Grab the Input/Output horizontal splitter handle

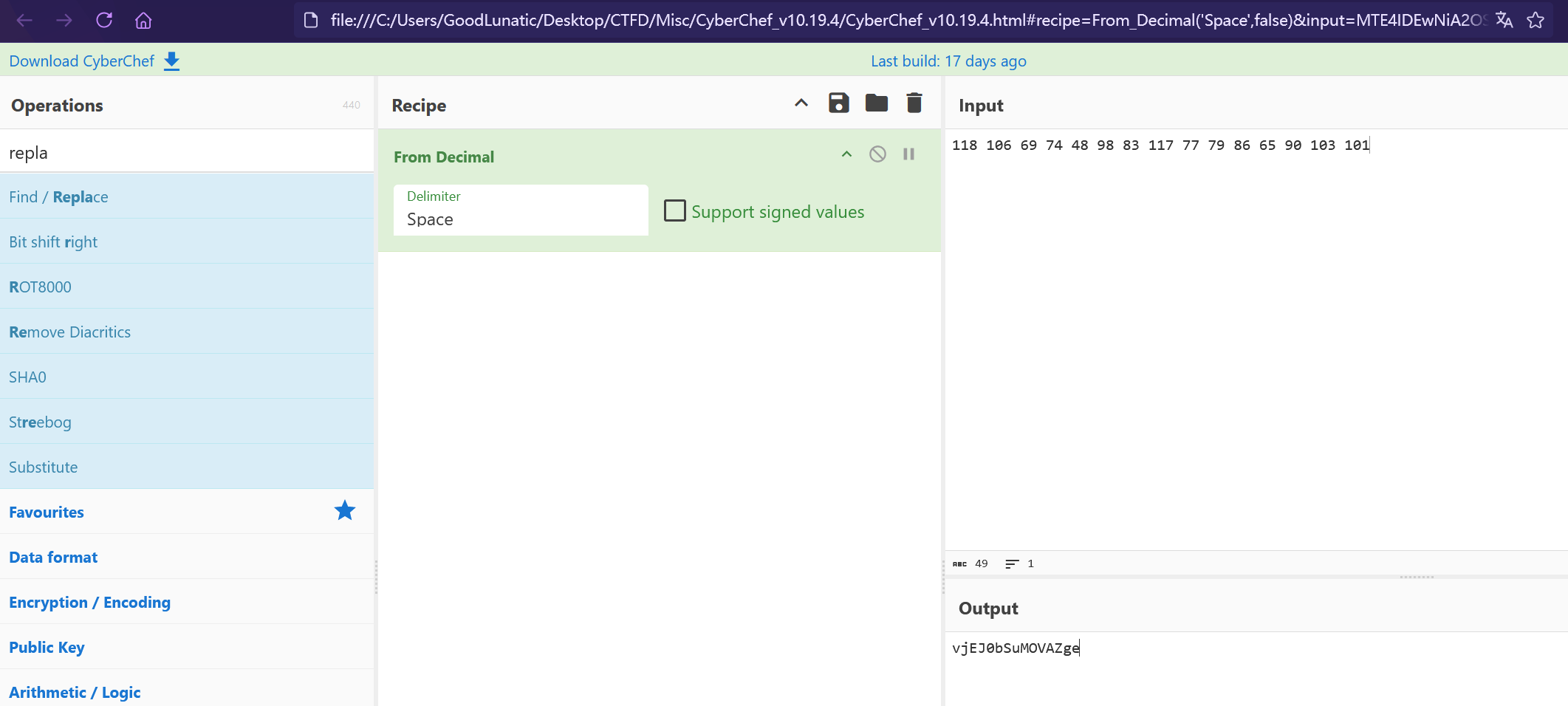1417,577
